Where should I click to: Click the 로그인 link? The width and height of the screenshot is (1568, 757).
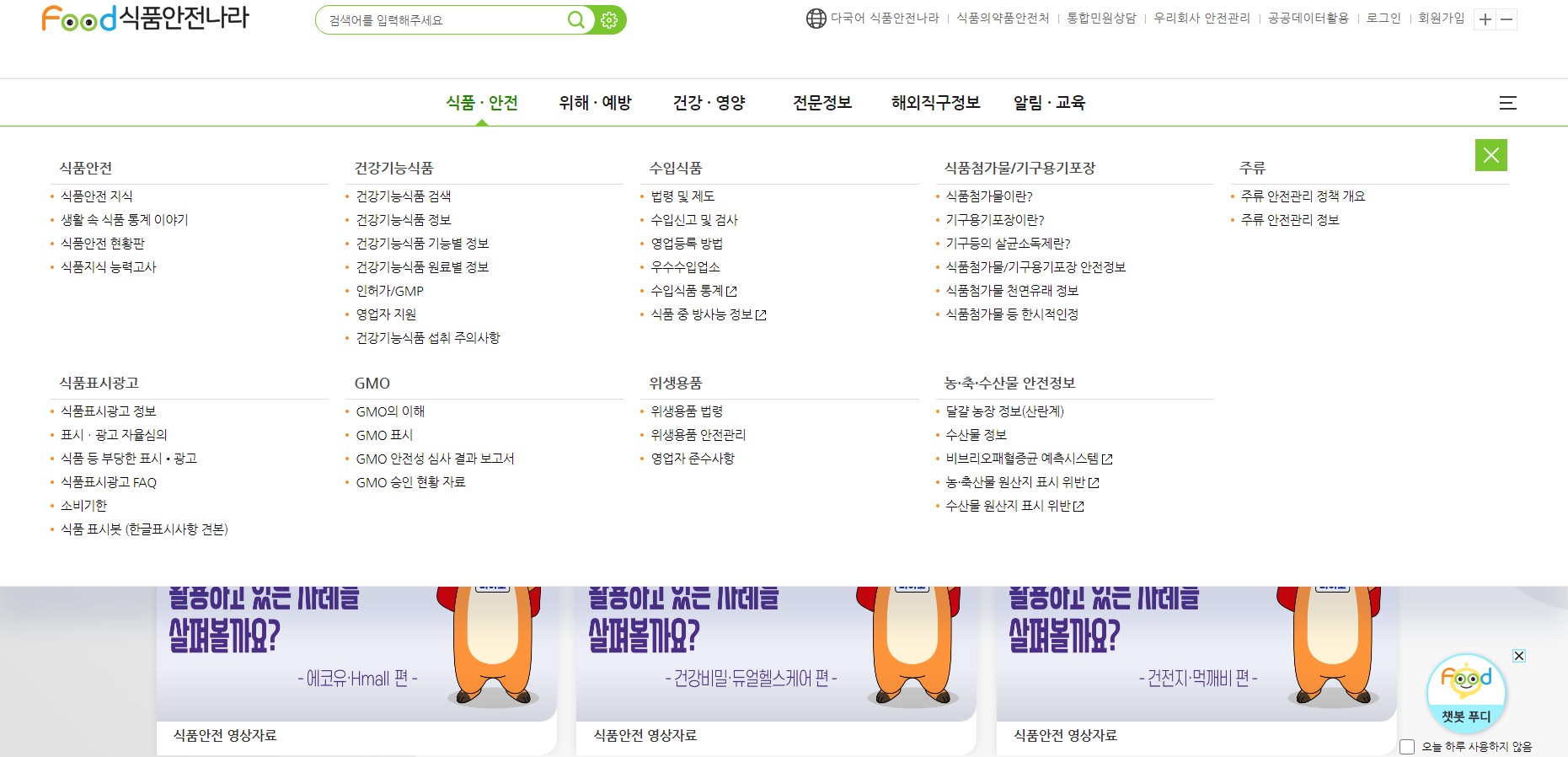[1383, 18]
